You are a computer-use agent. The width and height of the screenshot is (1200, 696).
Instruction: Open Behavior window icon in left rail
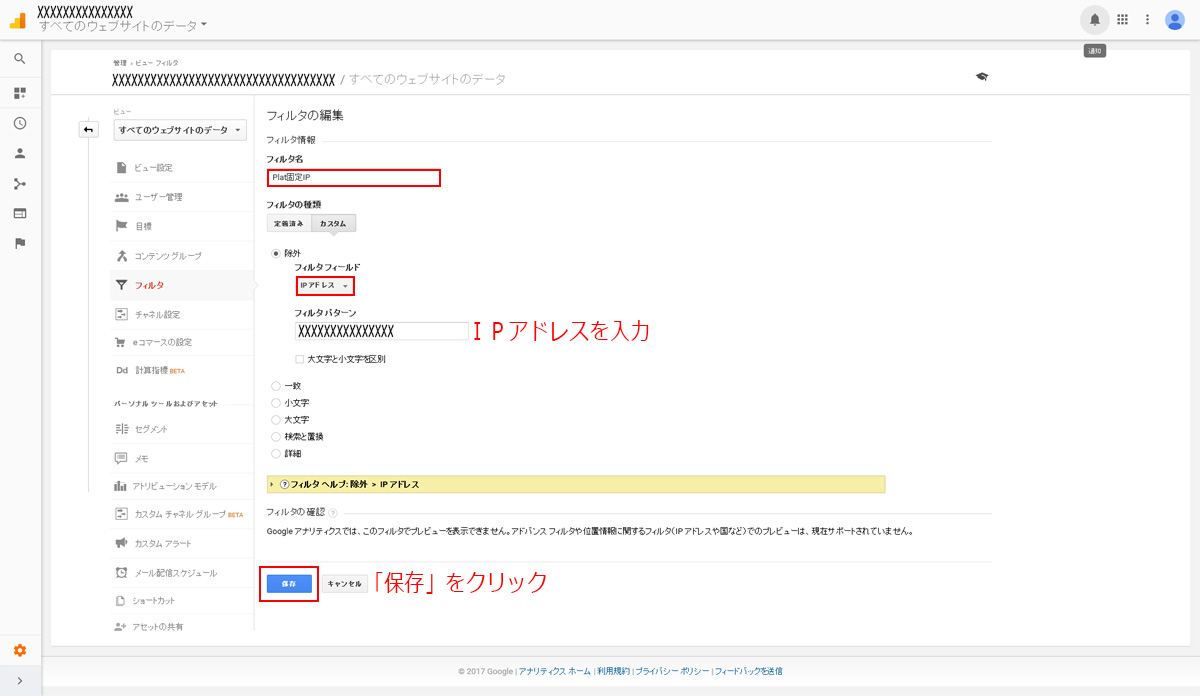(20, 213)
